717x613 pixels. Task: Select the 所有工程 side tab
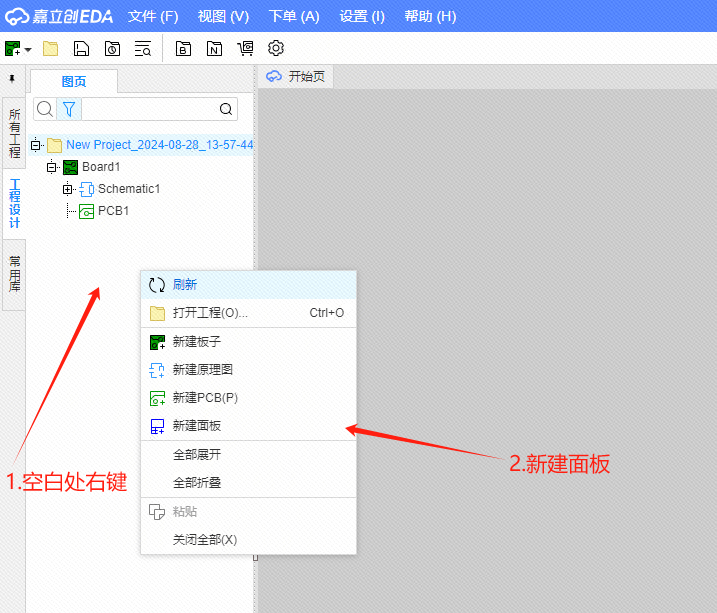click(x=15, y=133)
